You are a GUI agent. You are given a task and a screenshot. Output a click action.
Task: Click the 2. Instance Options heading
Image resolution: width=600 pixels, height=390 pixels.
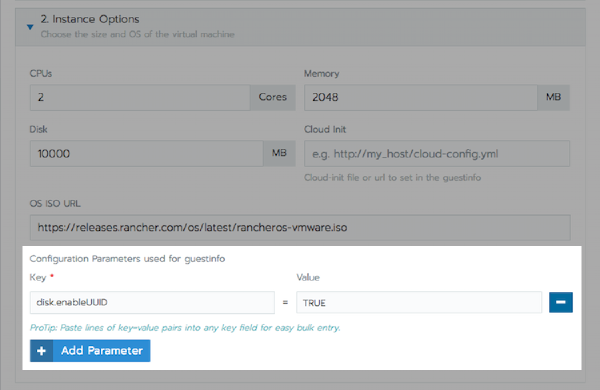(x=90, y=19)
